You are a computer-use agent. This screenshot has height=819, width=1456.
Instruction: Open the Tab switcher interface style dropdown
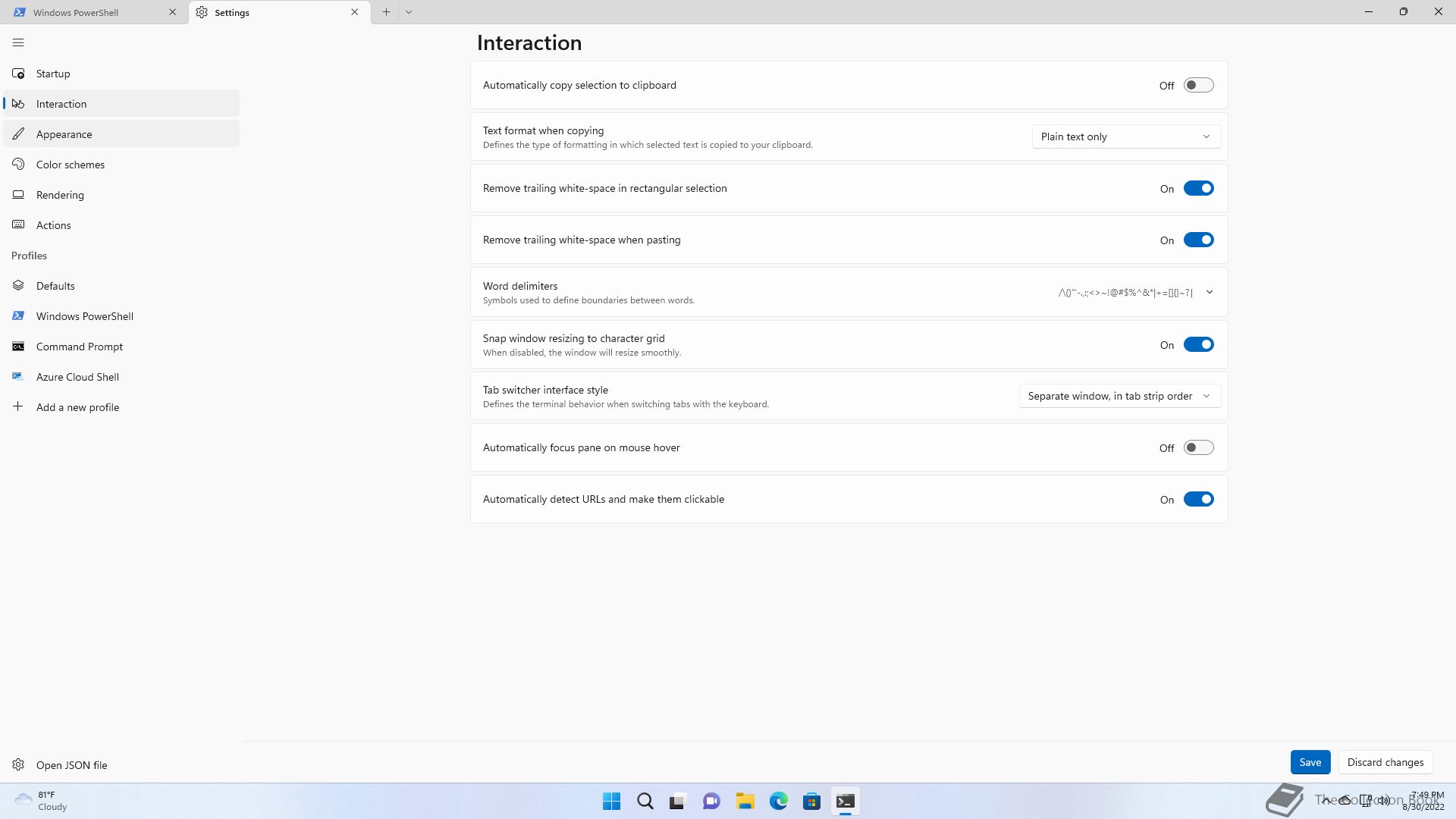click(x=1119, y=396)
